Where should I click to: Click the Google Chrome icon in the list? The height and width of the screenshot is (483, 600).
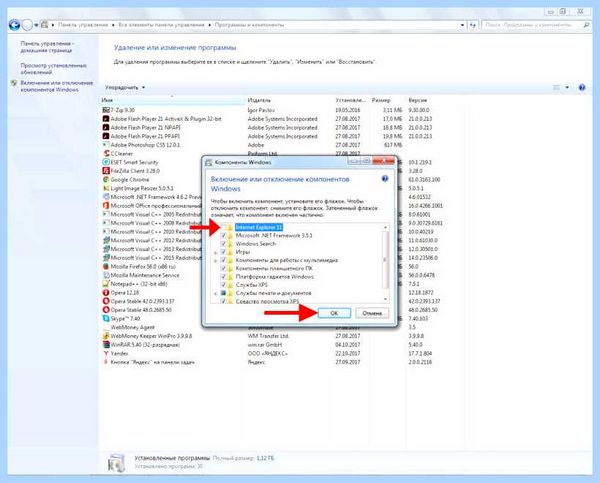106,179
